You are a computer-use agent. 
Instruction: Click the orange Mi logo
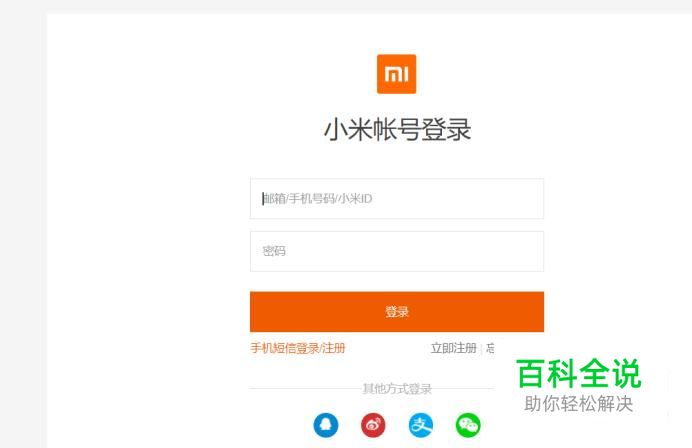pos(396,74)
